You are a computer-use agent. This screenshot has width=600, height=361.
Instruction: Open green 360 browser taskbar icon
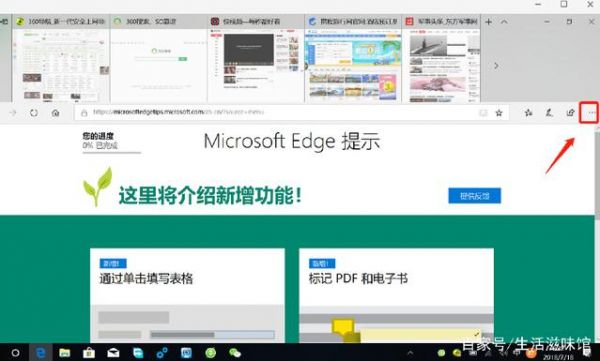pos(210,353)
